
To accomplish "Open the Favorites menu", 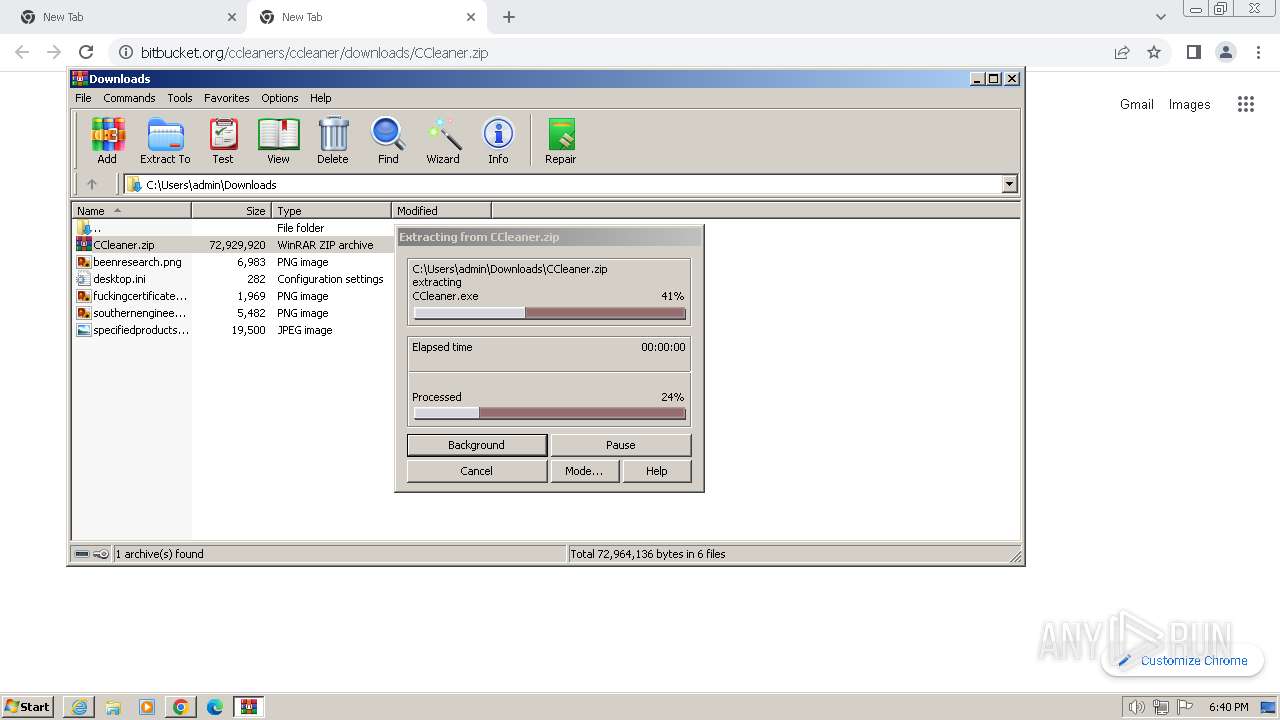I will pyautogui.click(x=227, y=98).
